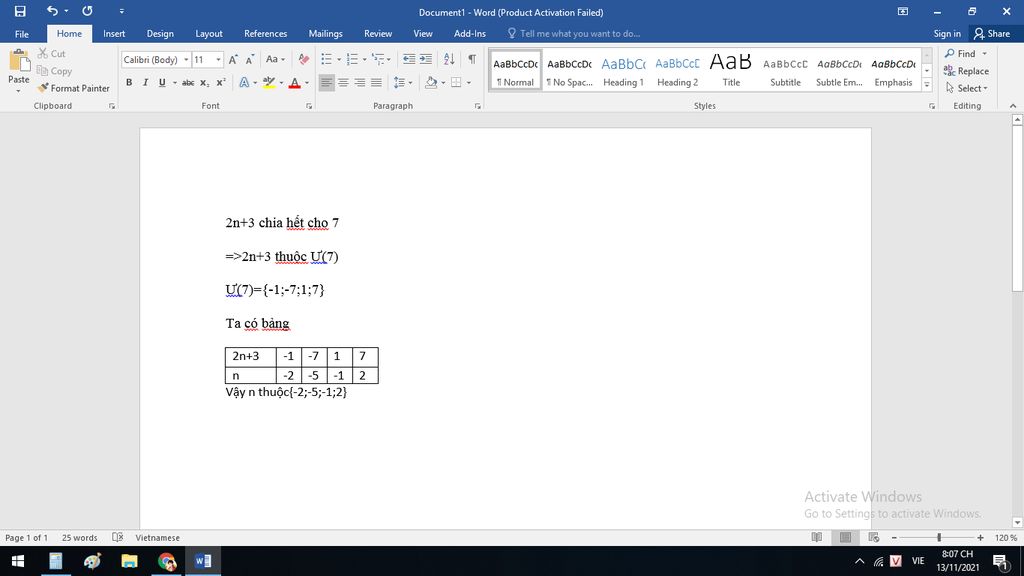This screenshot has height=576, width=1024.
Task: Toggle Show/Hide paragraph marks
Action: 472,59
